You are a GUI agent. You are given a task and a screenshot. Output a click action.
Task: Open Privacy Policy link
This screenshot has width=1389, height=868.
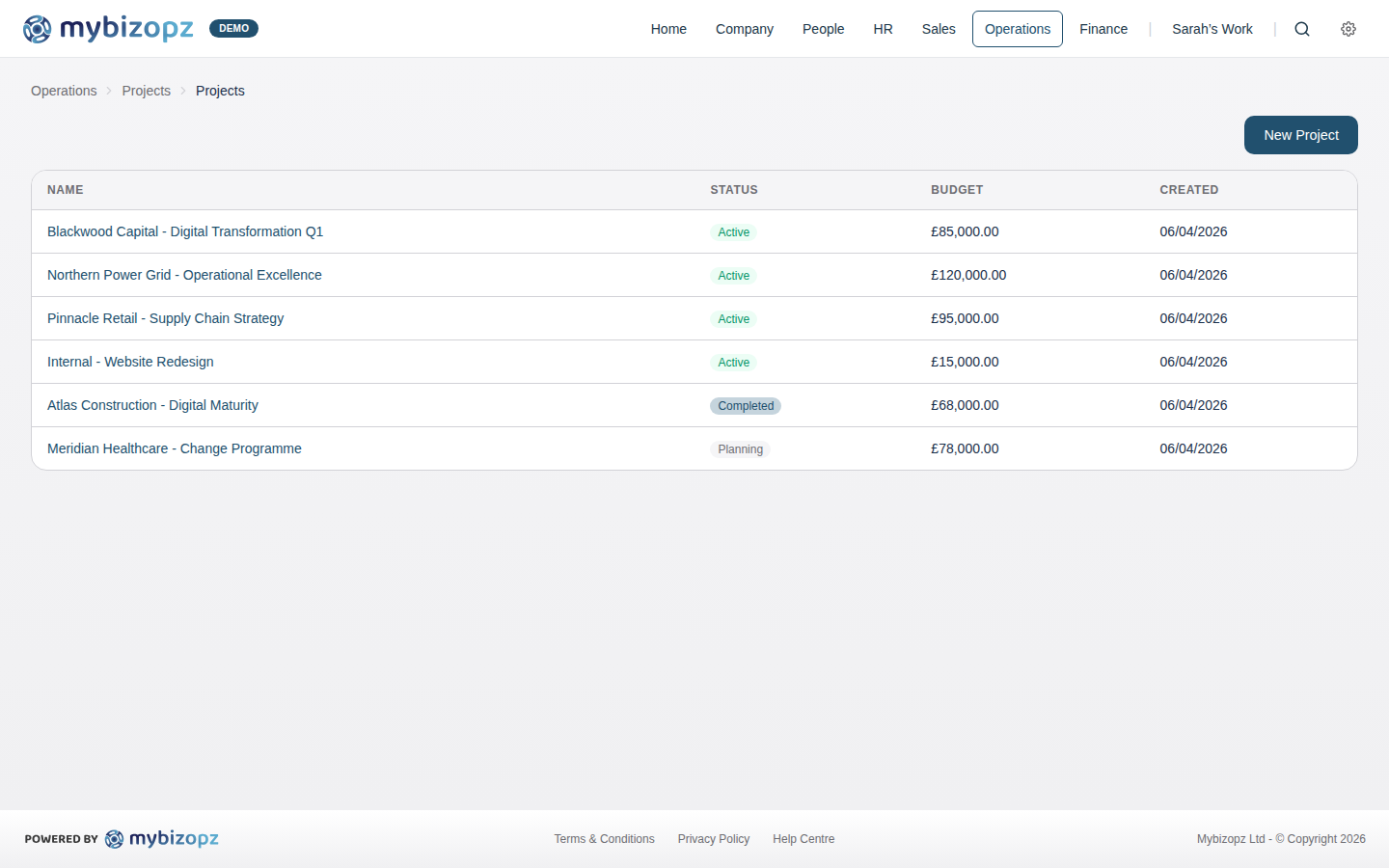pyautogui.click(x=714, y=839)
